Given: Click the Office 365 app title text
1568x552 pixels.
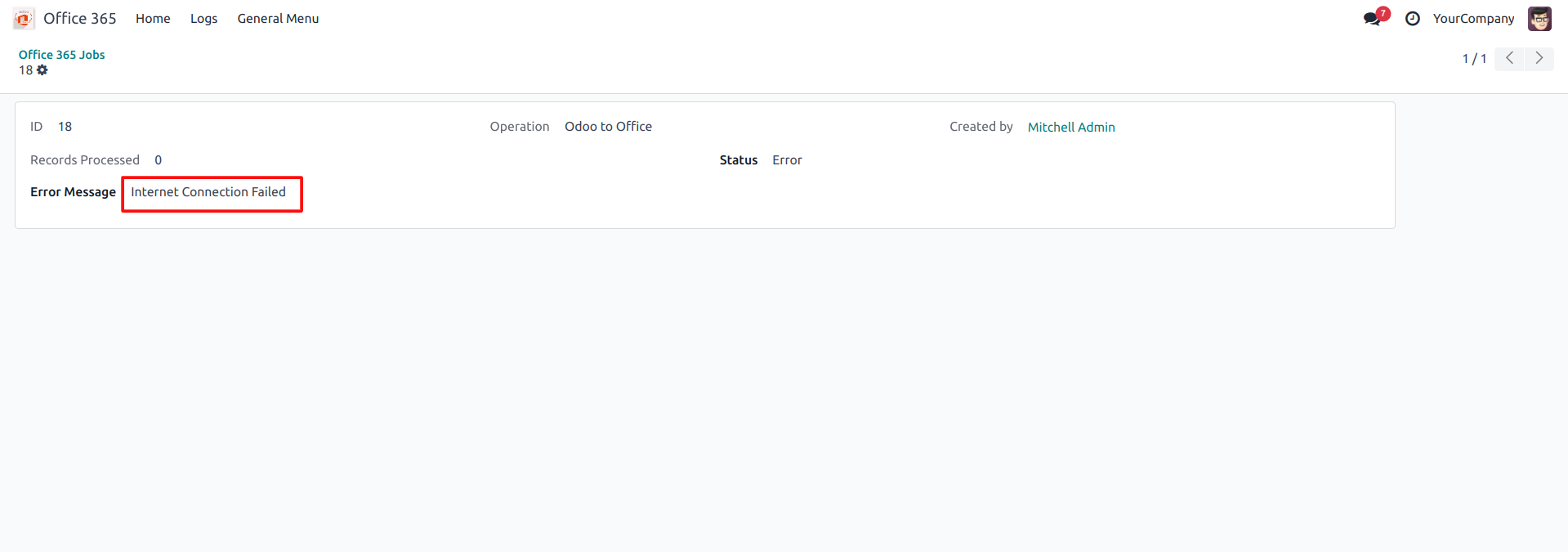Looking at the screenshot, I should (x=80, y=19).
